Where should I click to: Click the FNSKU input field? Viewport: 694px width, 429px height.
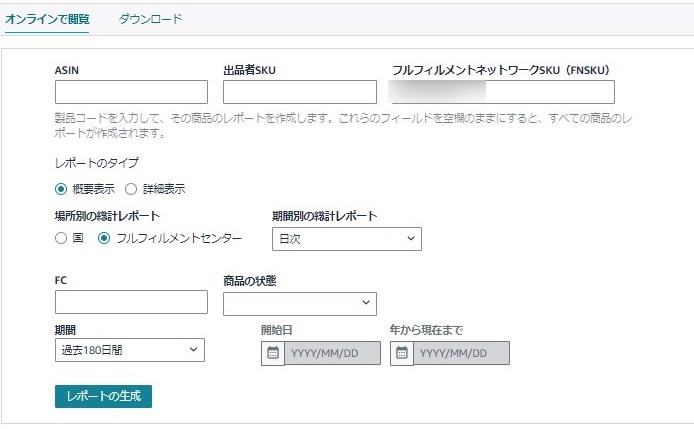point(503,92)
